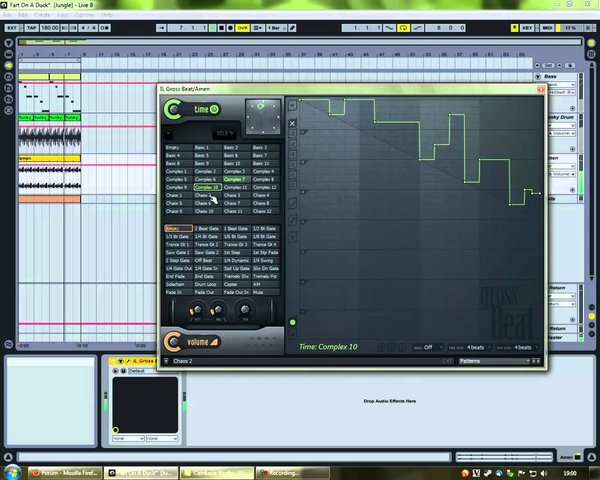The height and width of the screenshot is (480, 600).
Task: Click the time clock icon
Action: [214, 109]
